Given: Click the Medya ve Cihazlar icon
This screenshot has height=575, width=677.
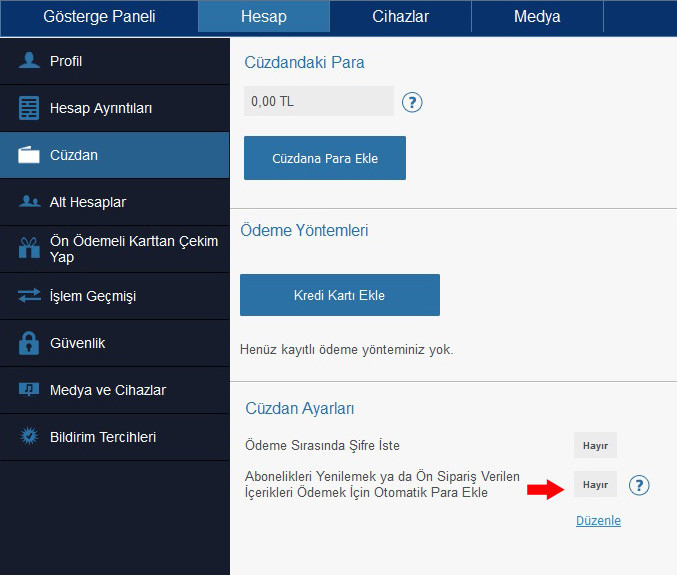Looking at the screenshot, I should point(29,390).
